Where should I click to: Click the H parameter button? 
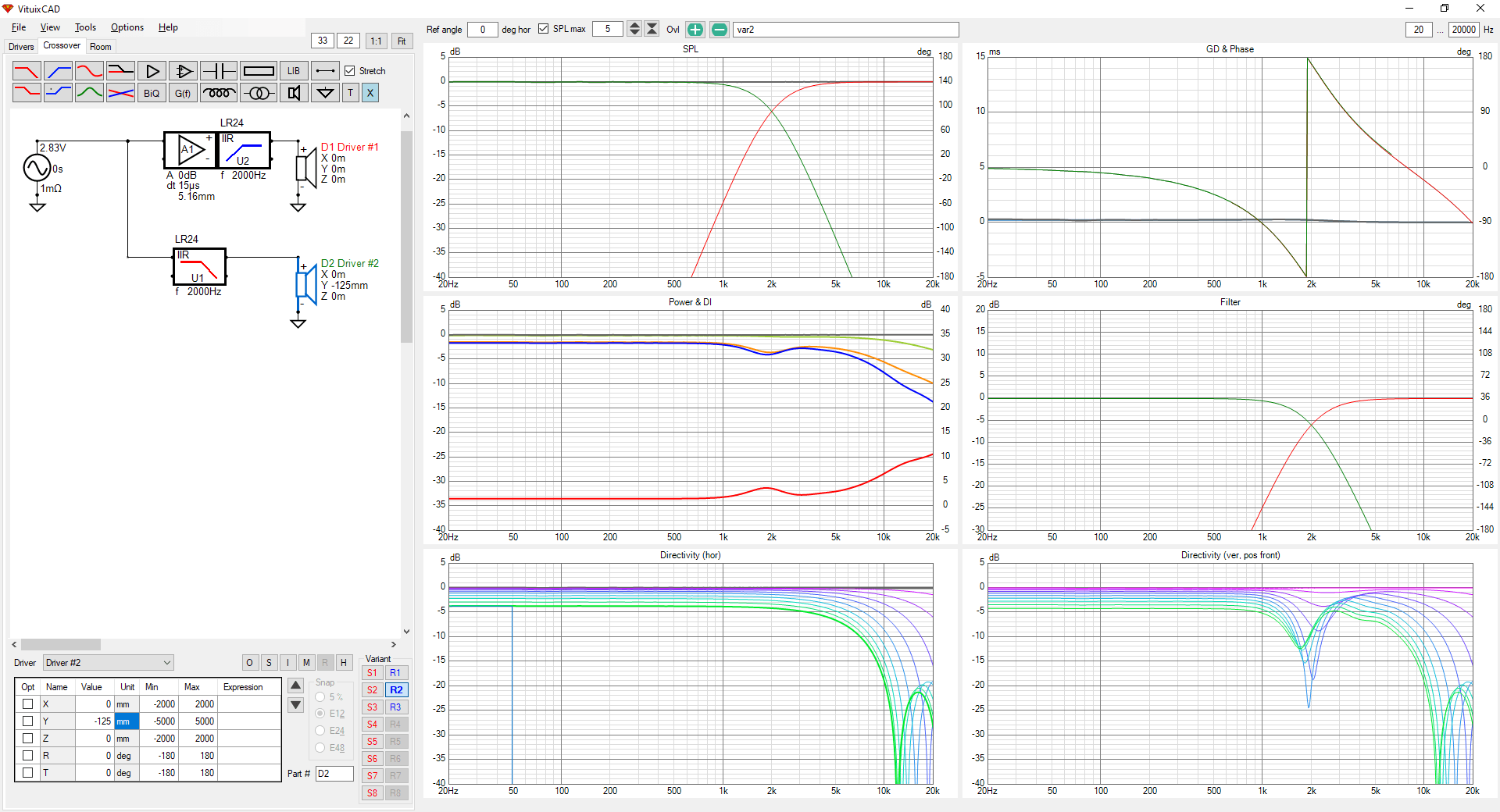point(343,663)
